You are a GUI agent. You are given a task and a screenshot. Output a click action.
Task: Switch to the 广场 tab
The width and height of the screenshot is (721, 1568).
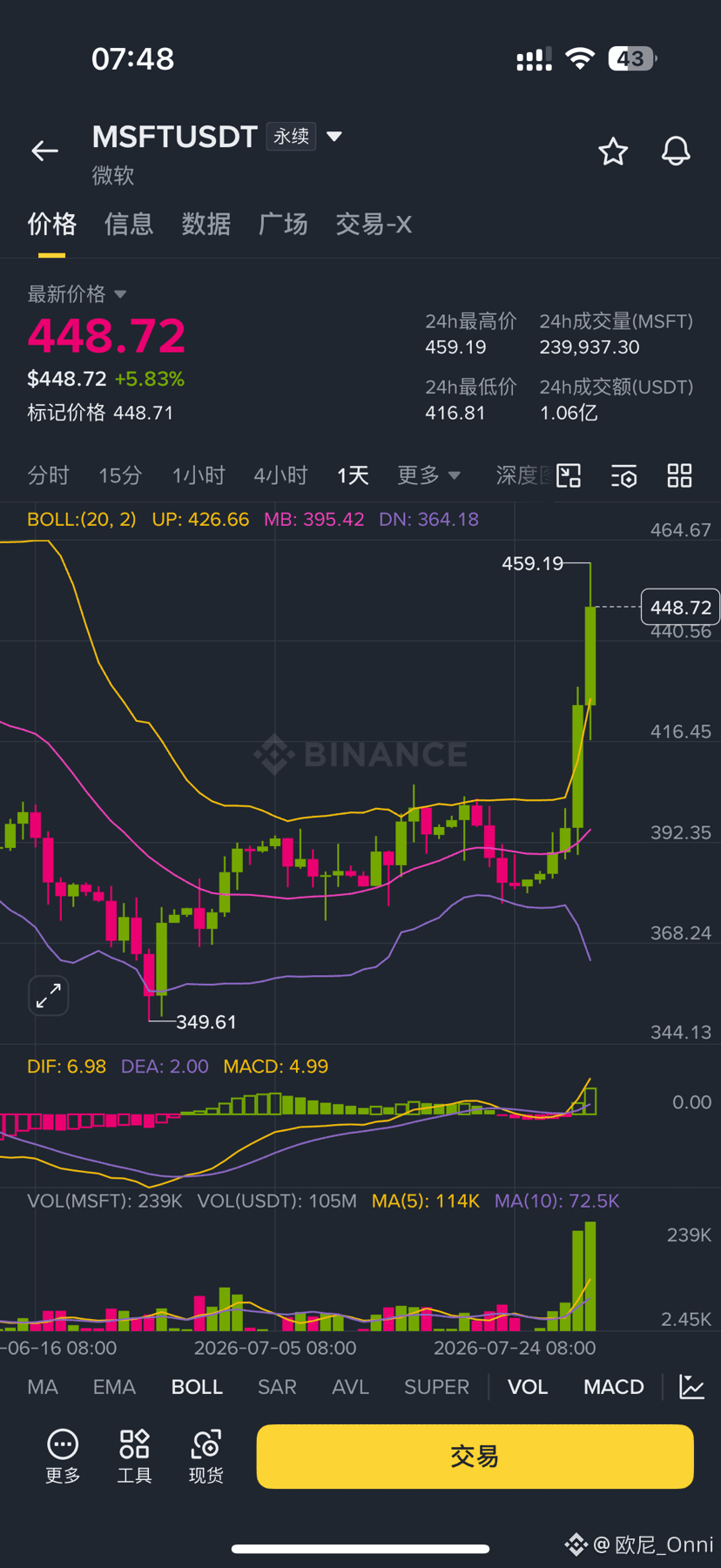coord(283,225)
